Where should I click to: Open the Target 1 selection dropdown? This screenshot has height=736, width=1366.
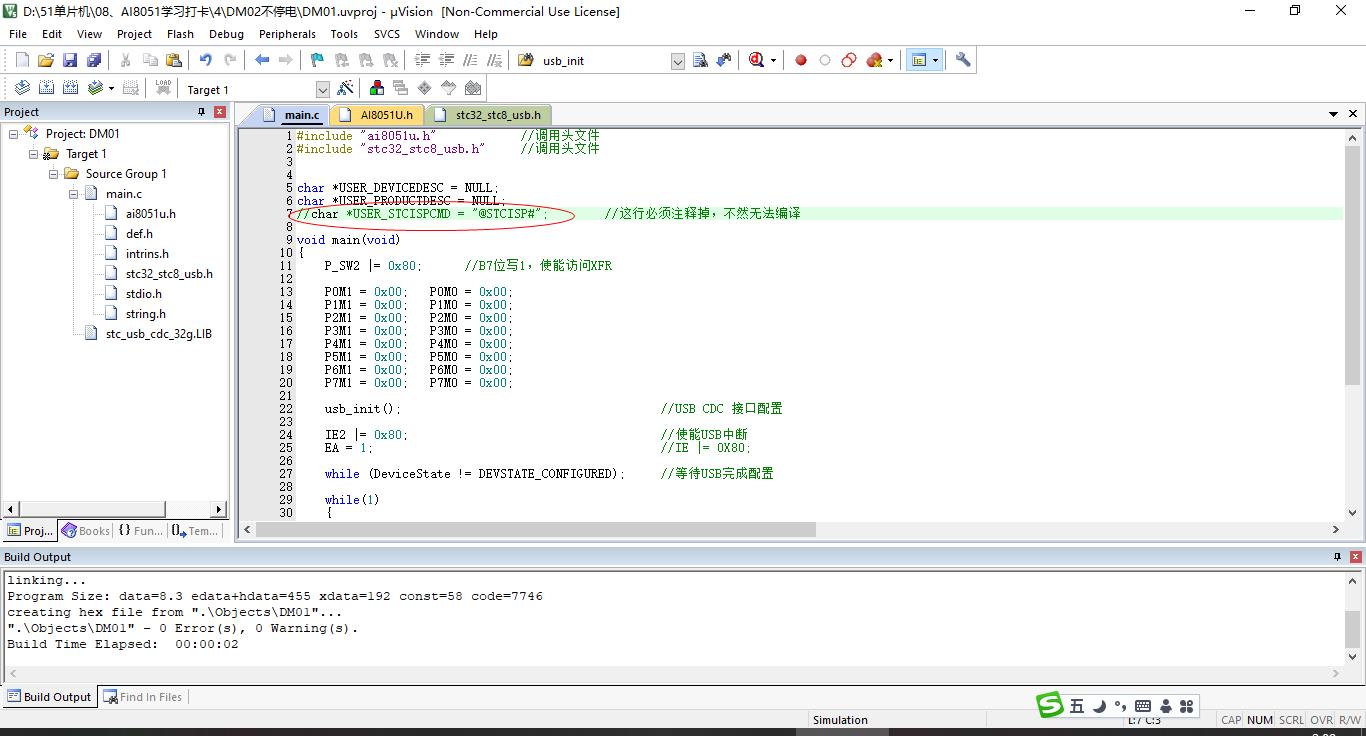[x=322, y=89]
